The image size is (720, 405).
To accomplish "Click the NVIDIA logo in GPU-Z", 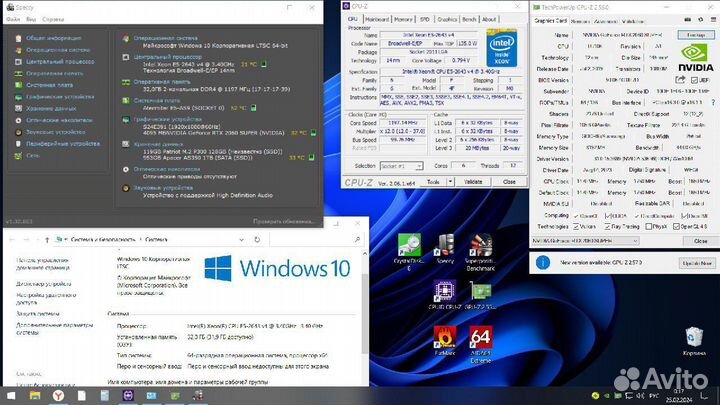I will [x=696, y=58].
